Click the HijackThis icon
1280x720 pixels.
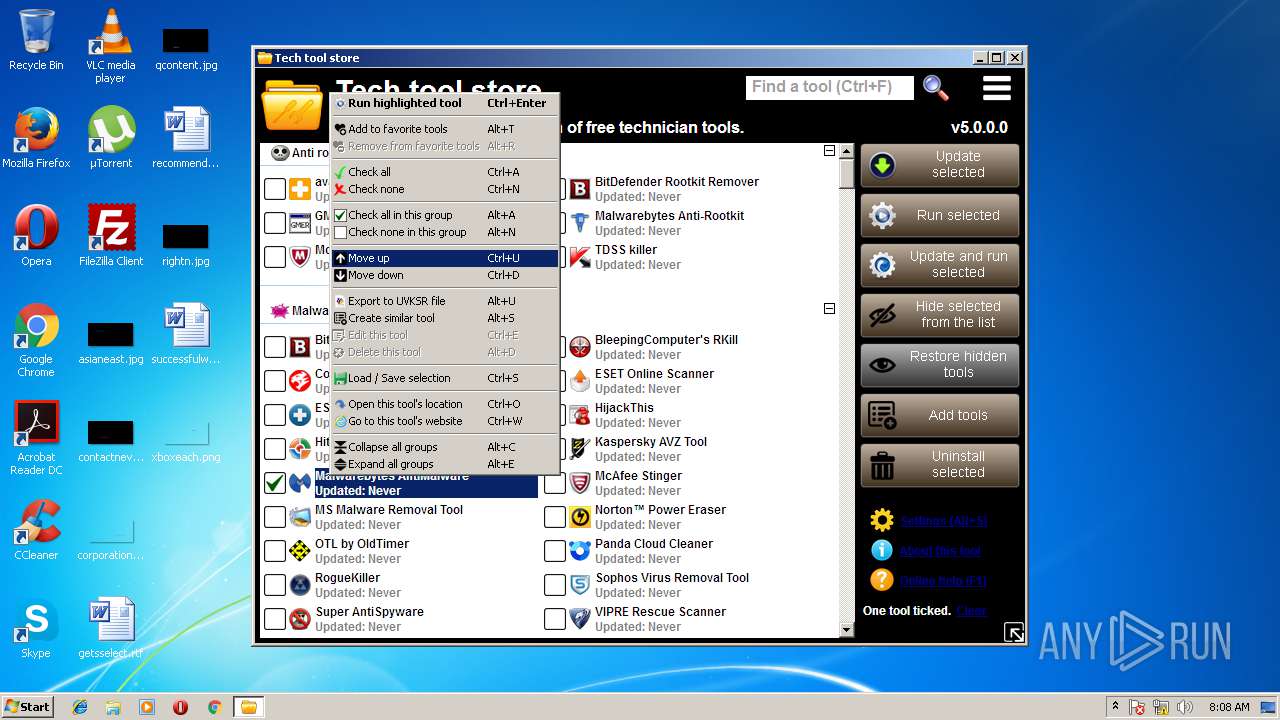point(580,415)
